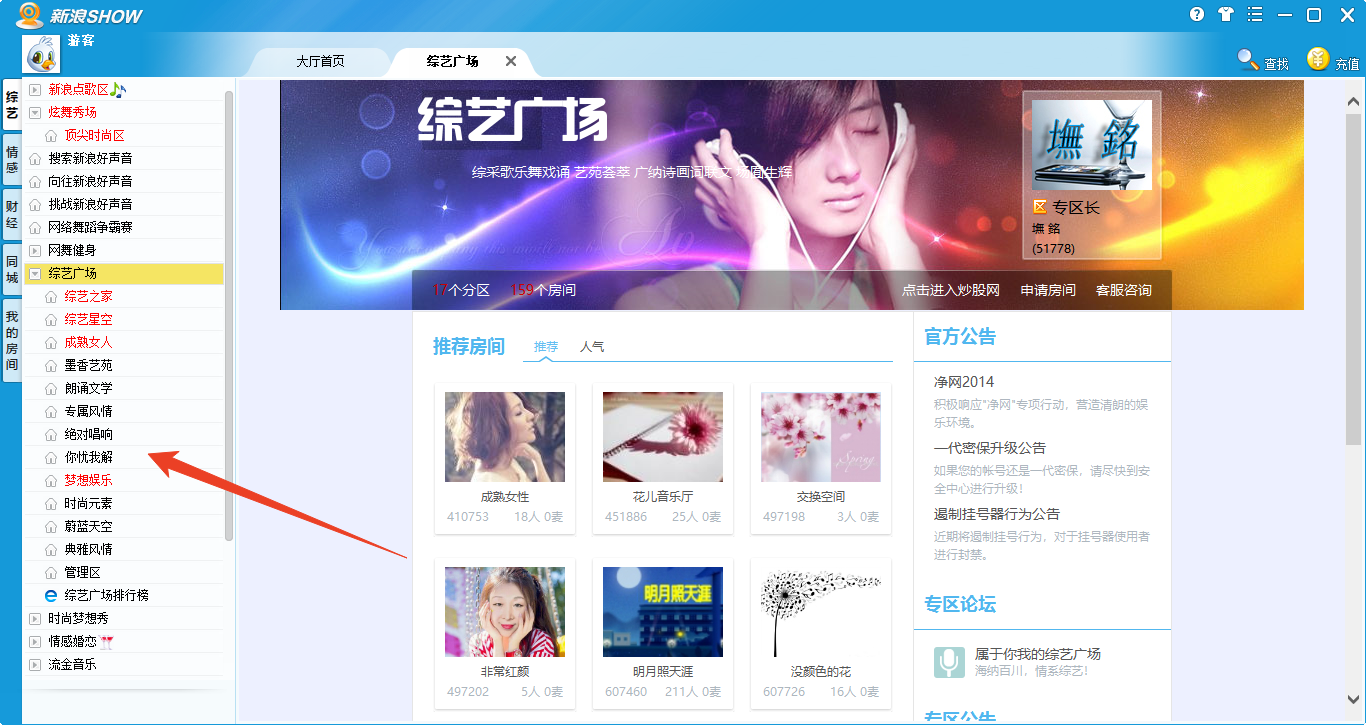The height and width of the screenshot is (725, 1366).
Task: Click the 申请房间 link
Action: [x=1046, y=289]
